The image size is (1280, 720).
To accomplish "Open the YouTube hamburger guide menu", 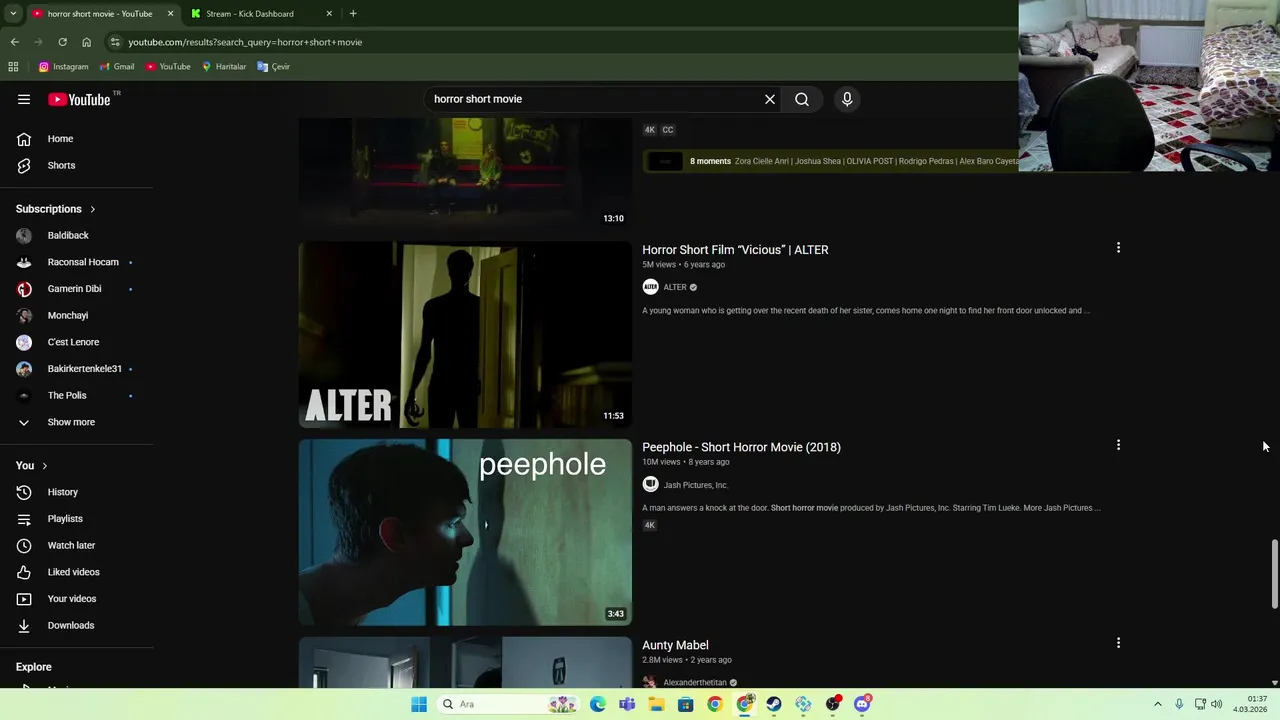I will [x=24, y=99].
